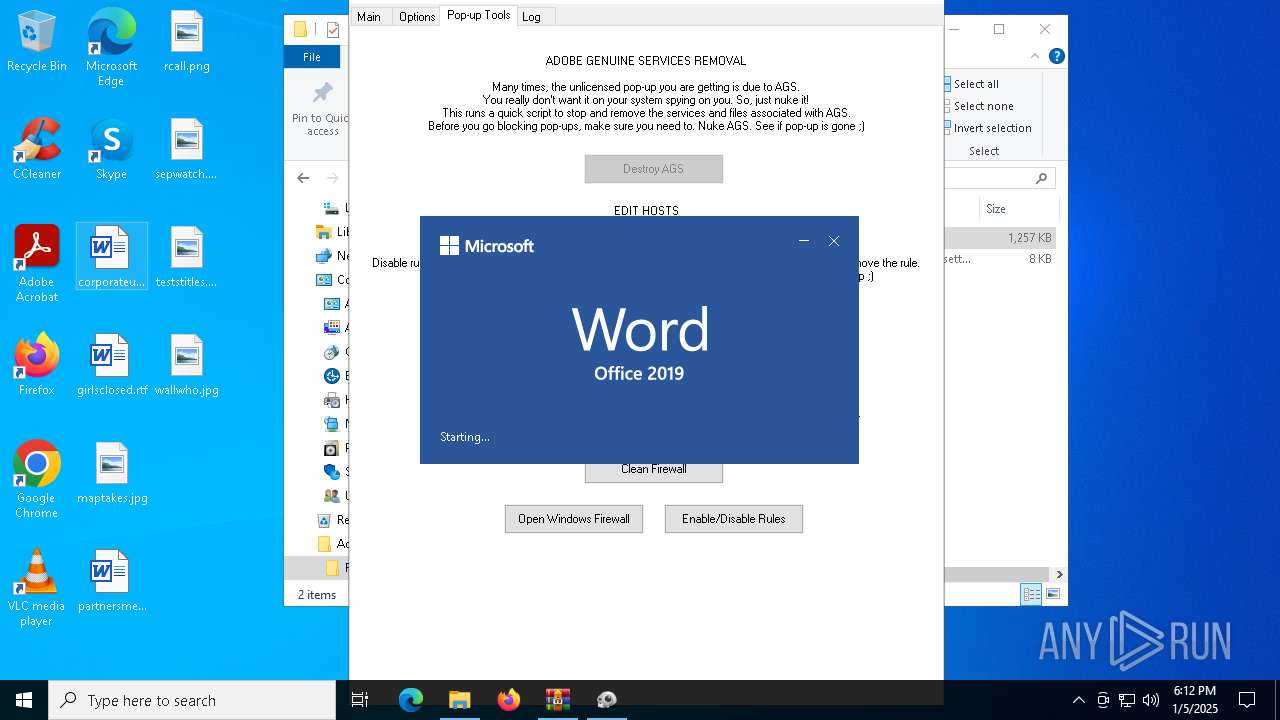Click the File Explorer help icon
This screenshot has width=1280, height=720.
[1056, 56]
